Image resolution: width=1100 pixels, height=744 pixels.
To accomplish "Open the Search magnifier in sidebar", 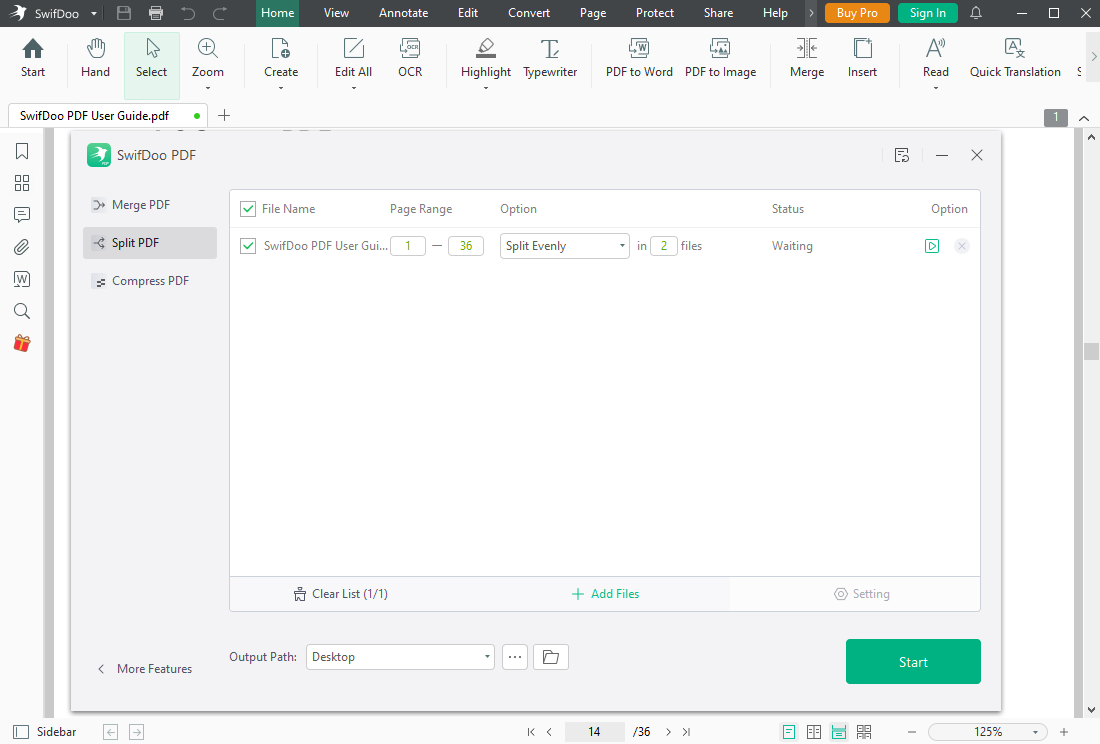I will coord(22,311).
